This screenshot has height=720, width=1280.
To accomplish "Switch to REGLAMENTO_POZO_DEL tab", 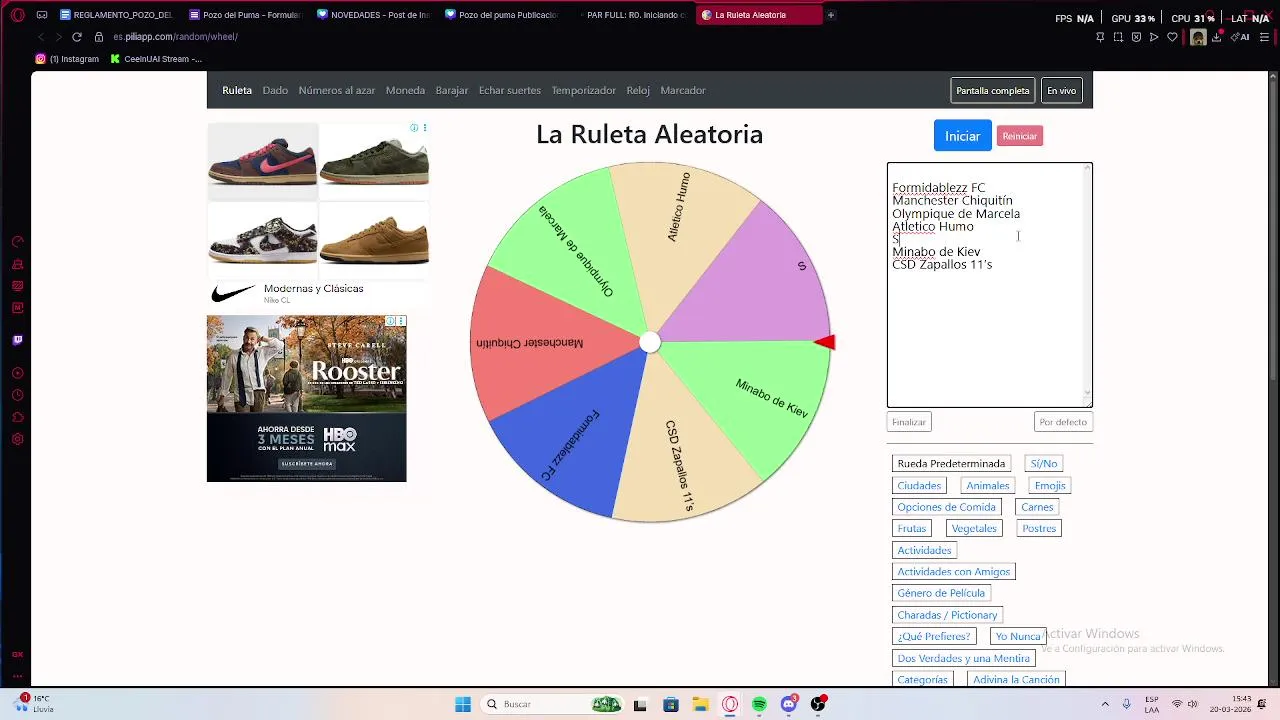I will pos(116,15).
